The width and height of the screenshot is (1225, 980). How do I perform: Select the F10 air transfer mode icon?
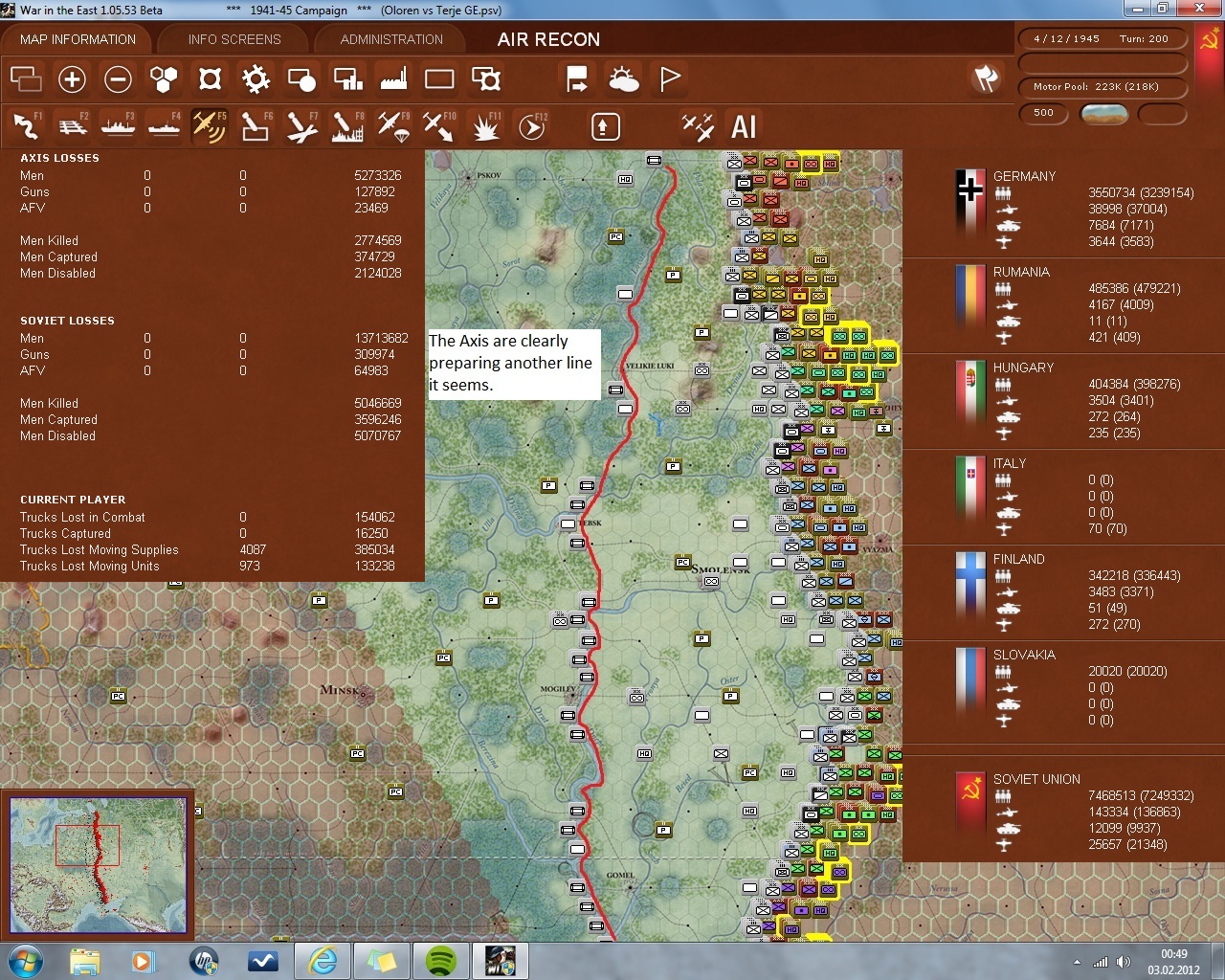pos(439,126)
